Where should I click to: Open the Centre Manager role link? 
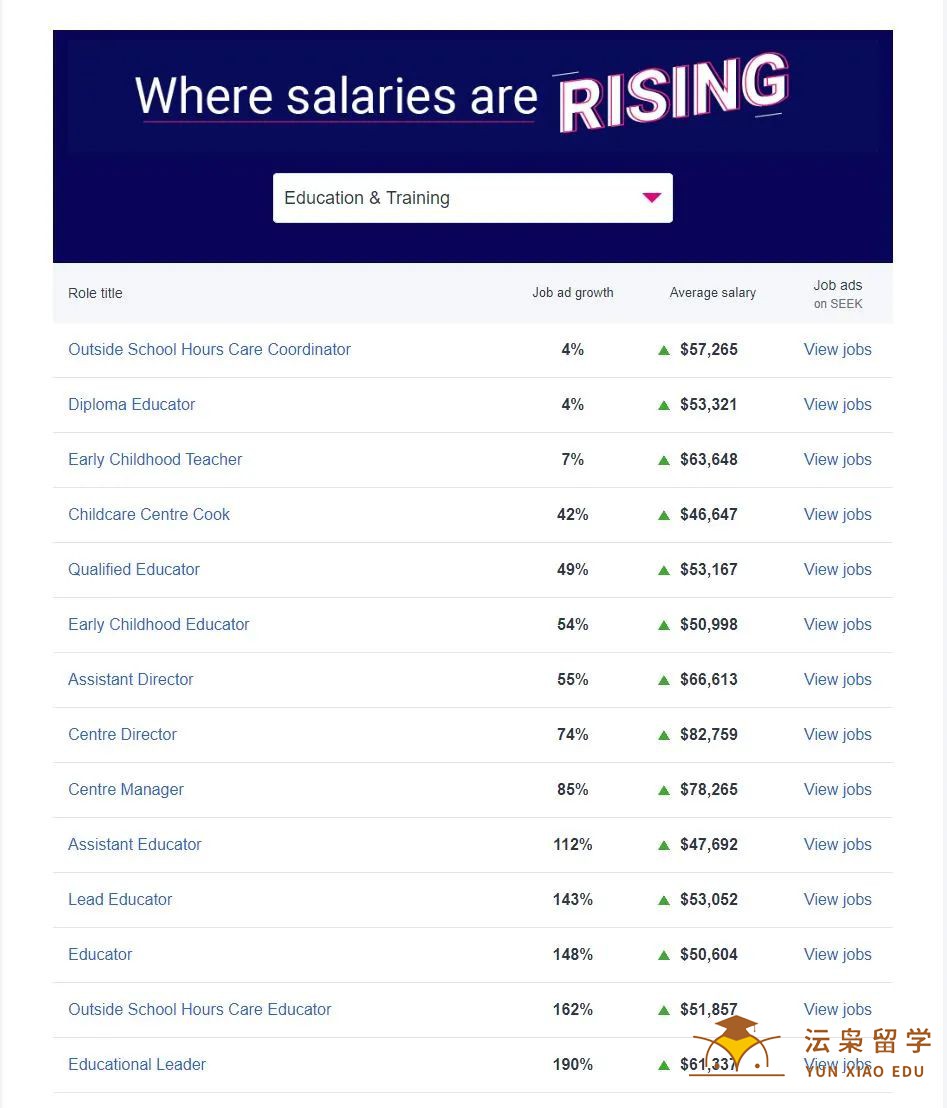pyautogui.click(x=126, y=789)
